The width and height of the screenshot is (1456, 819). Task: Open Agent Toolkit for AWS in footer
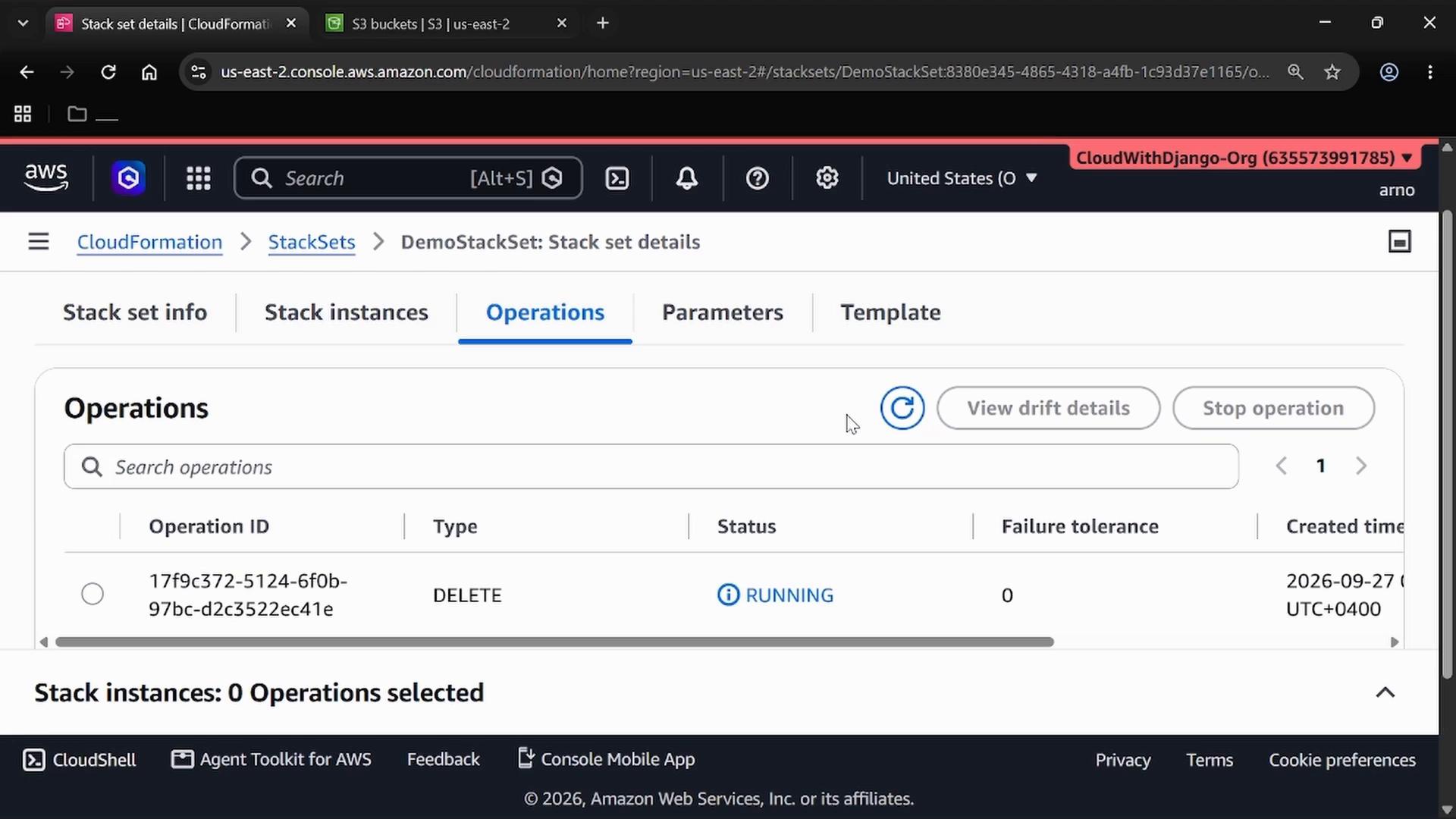tap(271, 759)
